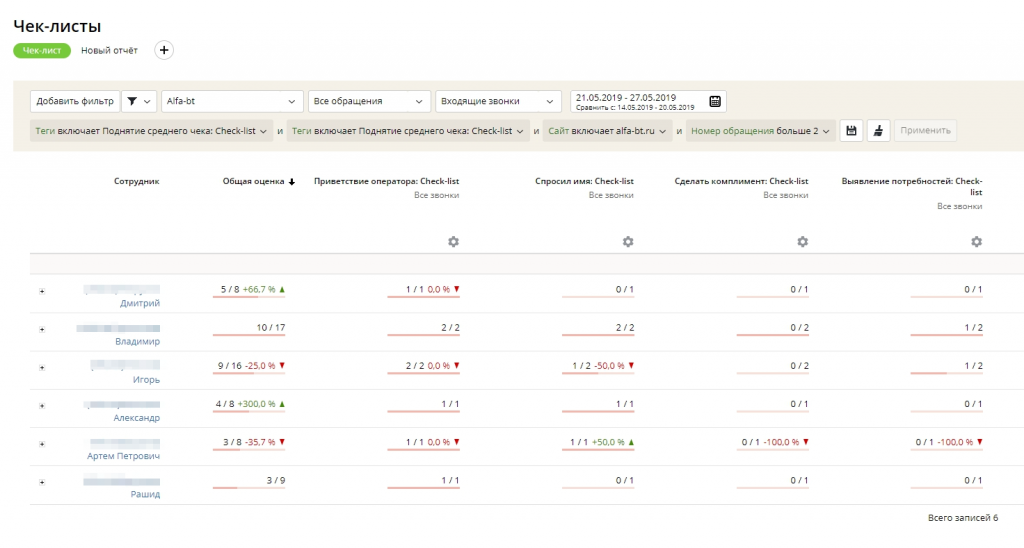Viewport: 1024px width, 548px height.
Task: Open settings gear for Приветствие оператора column
Action: [453, 242]
